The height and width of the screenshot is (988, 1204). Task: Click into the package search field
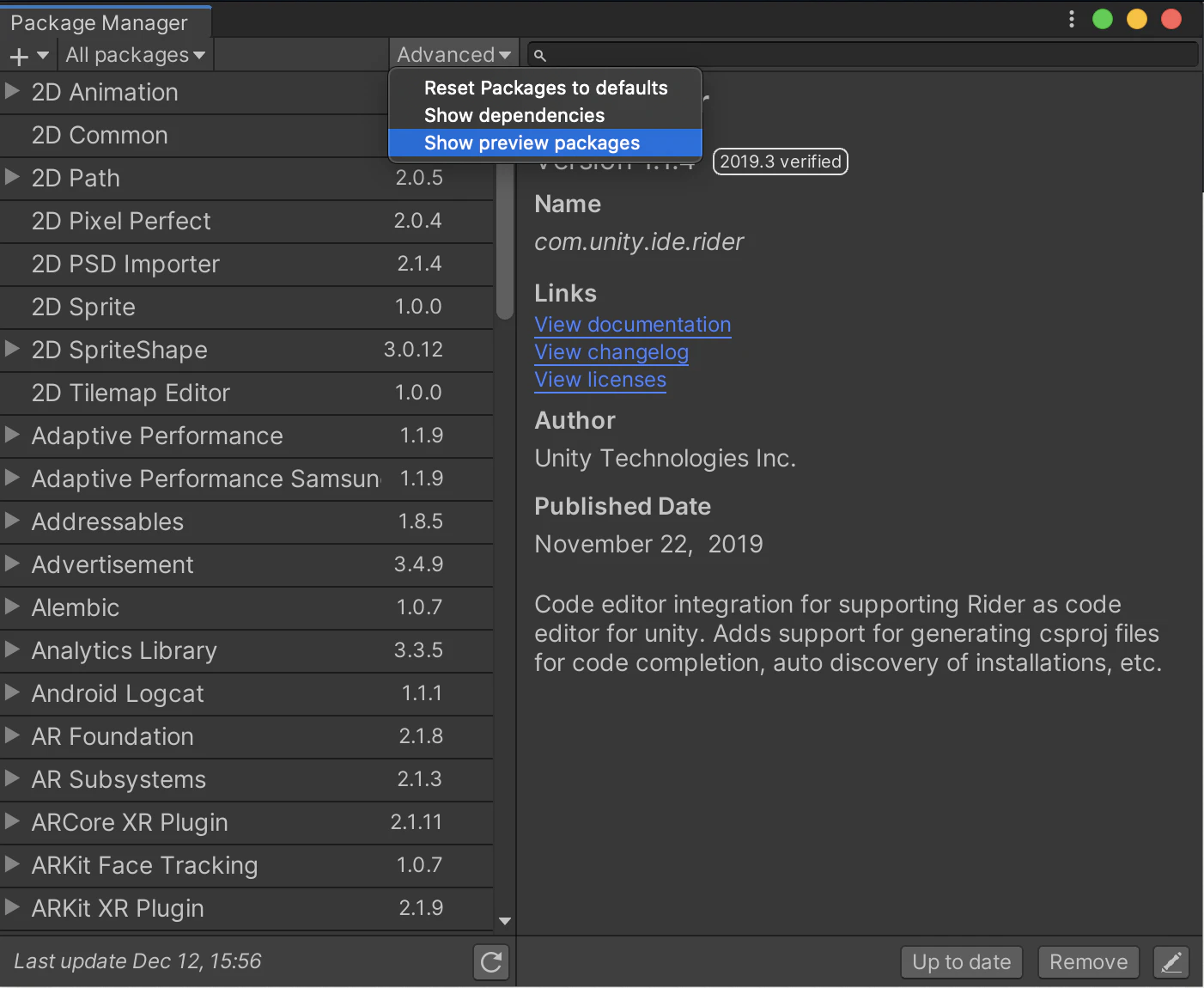click(x=862, y=55)
